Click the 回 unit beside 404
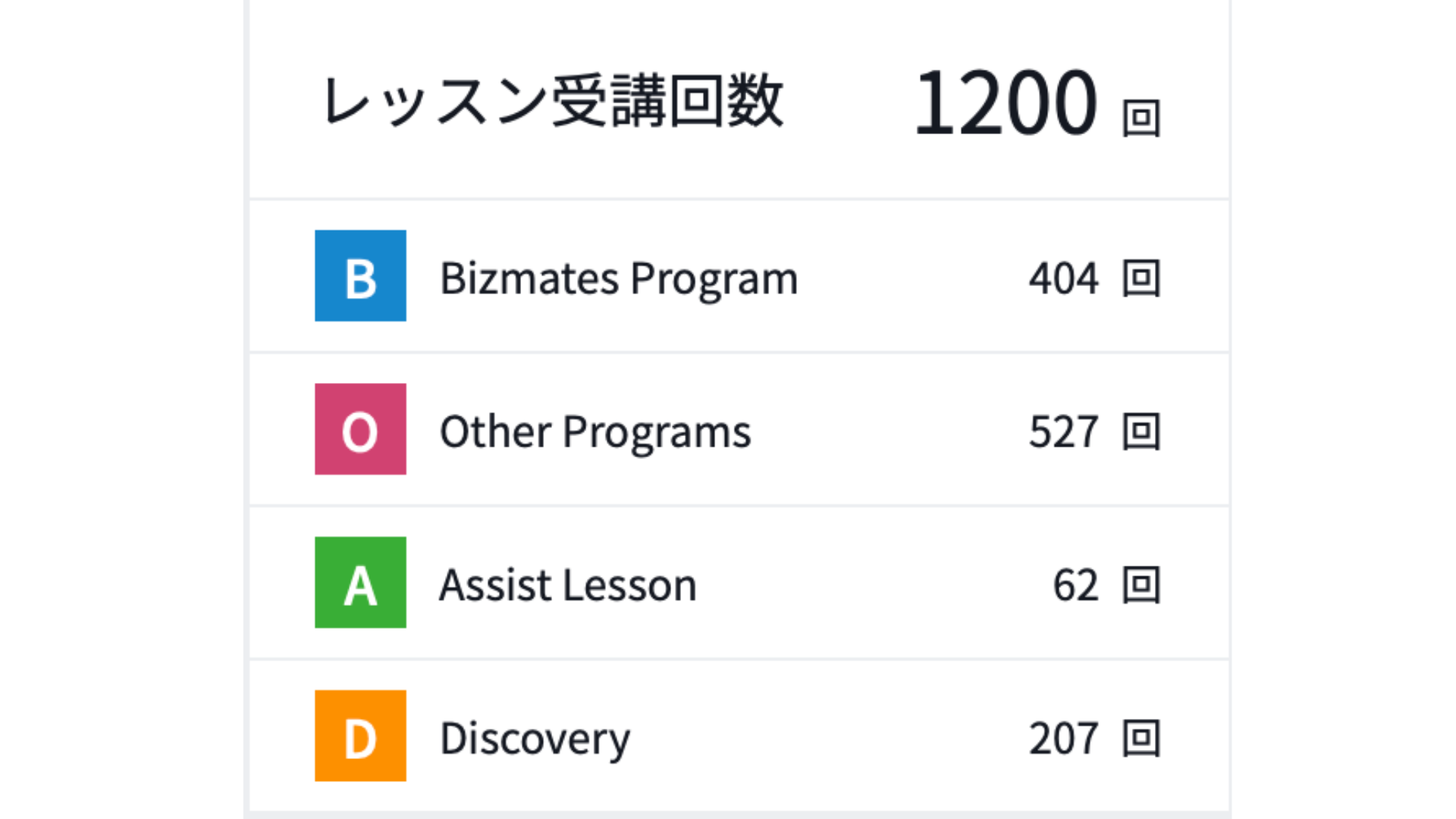Image resolution: width=1456 pixels, height=819 pixels. pyautogui.click(x=1141, y=278)
